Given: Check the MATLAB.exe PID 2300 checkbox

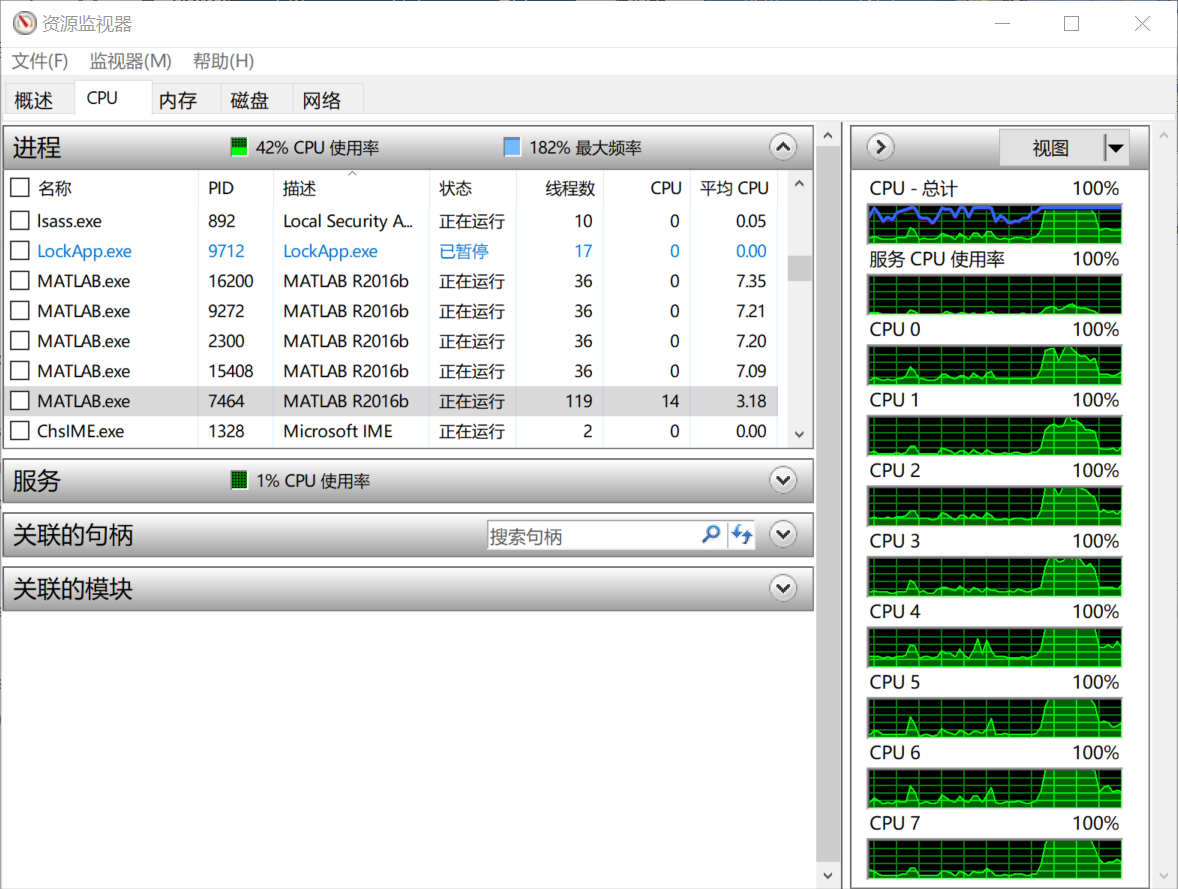Looking at the screenshot, I should [x=20, y=340].
